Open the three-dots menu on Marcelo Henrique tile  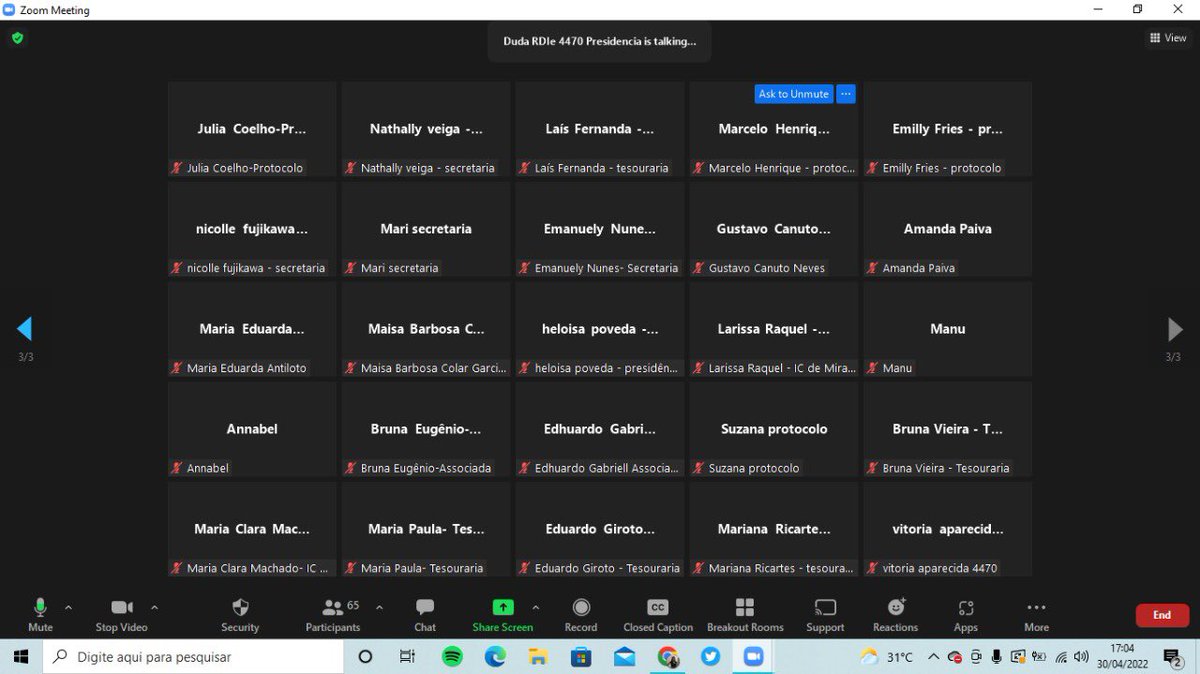click(x=846, y=94)
